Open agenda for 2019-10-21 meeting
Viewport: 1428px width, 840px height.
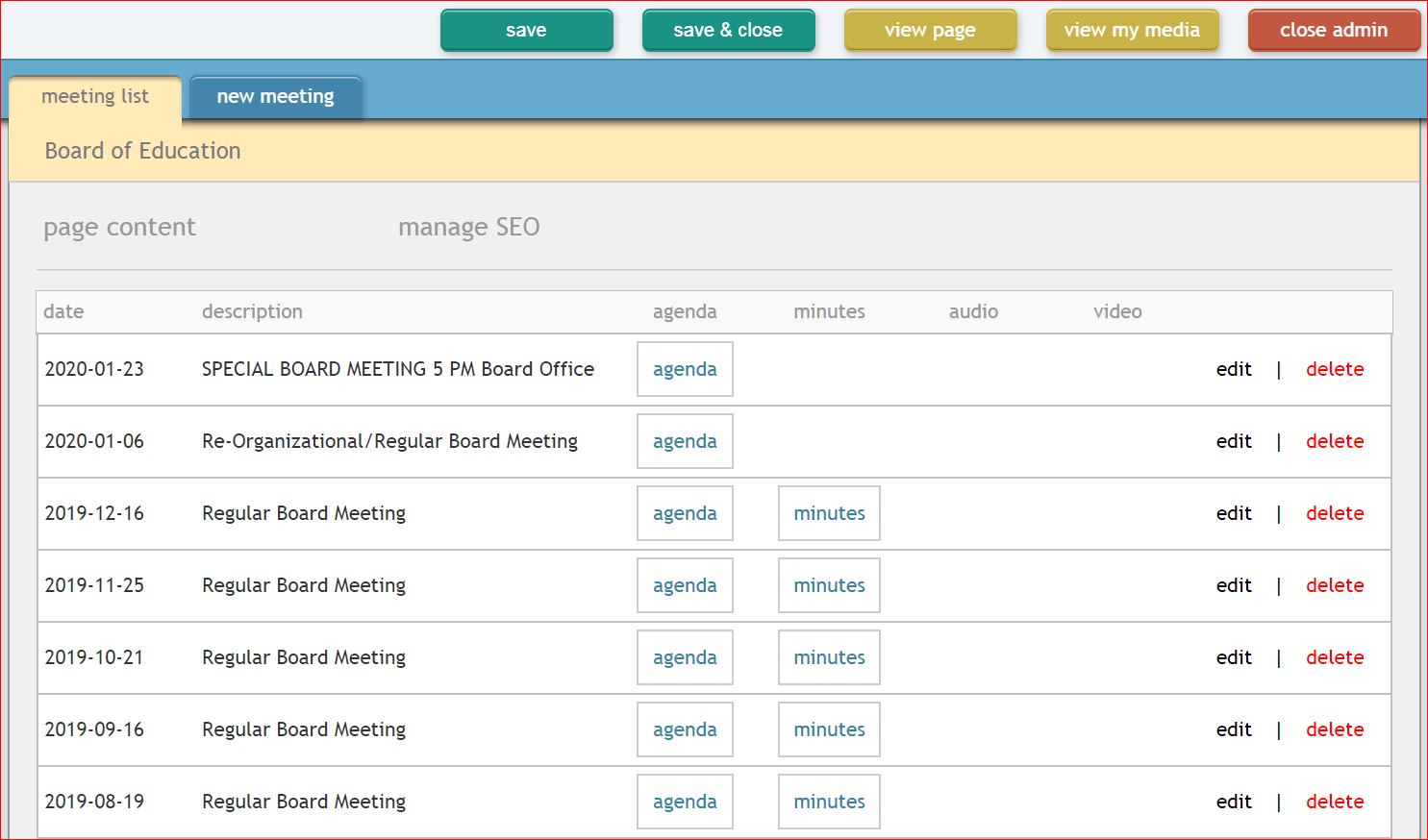tap(685, 657)
